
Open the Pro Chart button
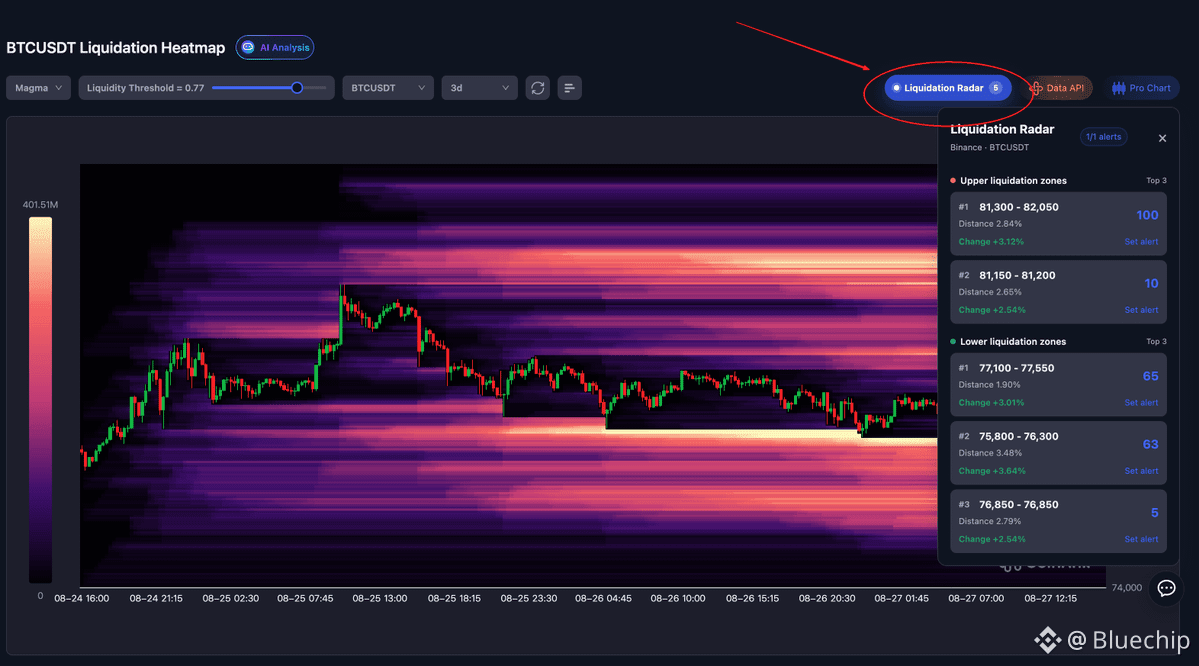tap(1141, 88)
